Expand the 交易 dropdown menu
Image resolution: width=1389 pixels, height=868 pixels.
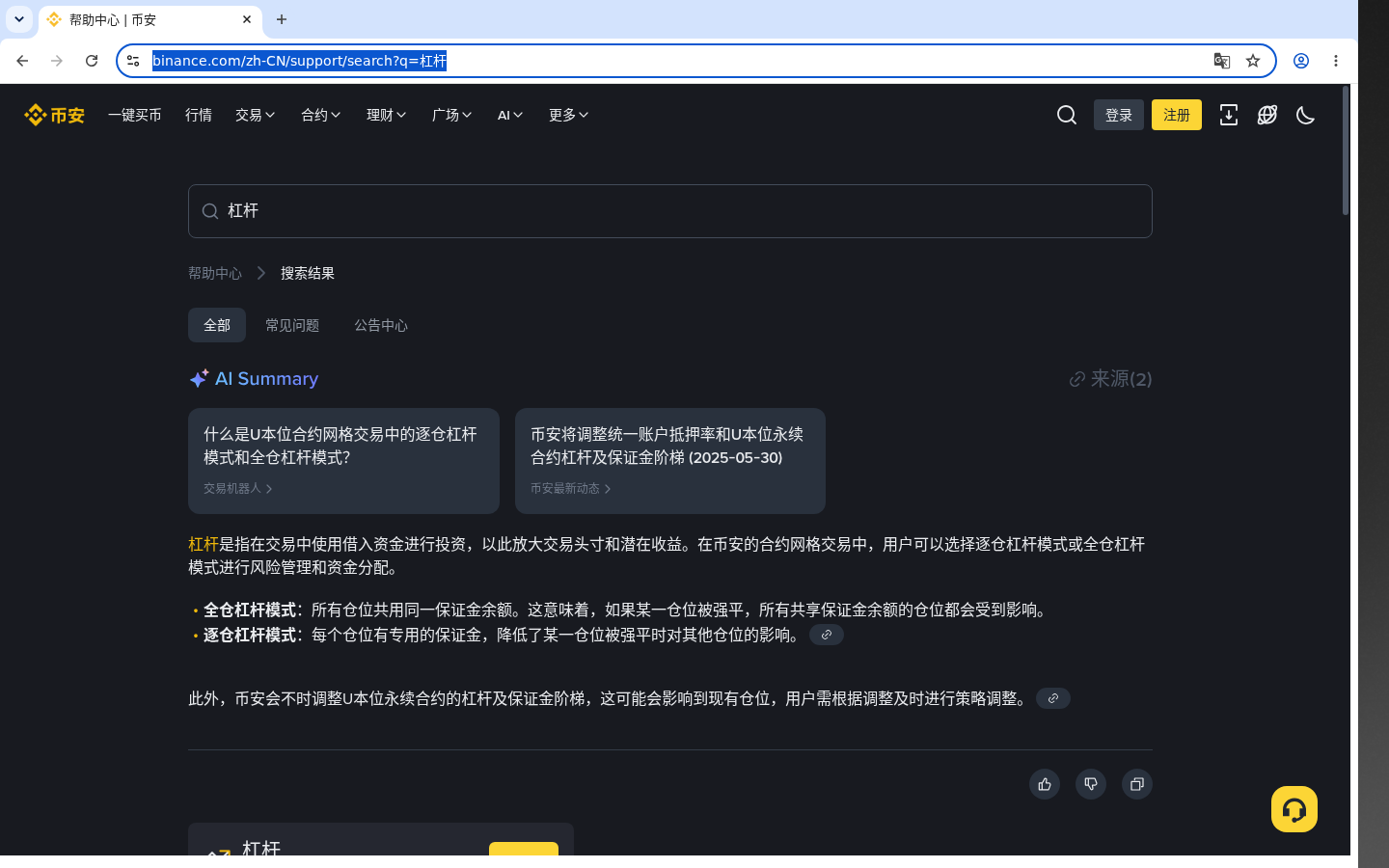(256, 115)
